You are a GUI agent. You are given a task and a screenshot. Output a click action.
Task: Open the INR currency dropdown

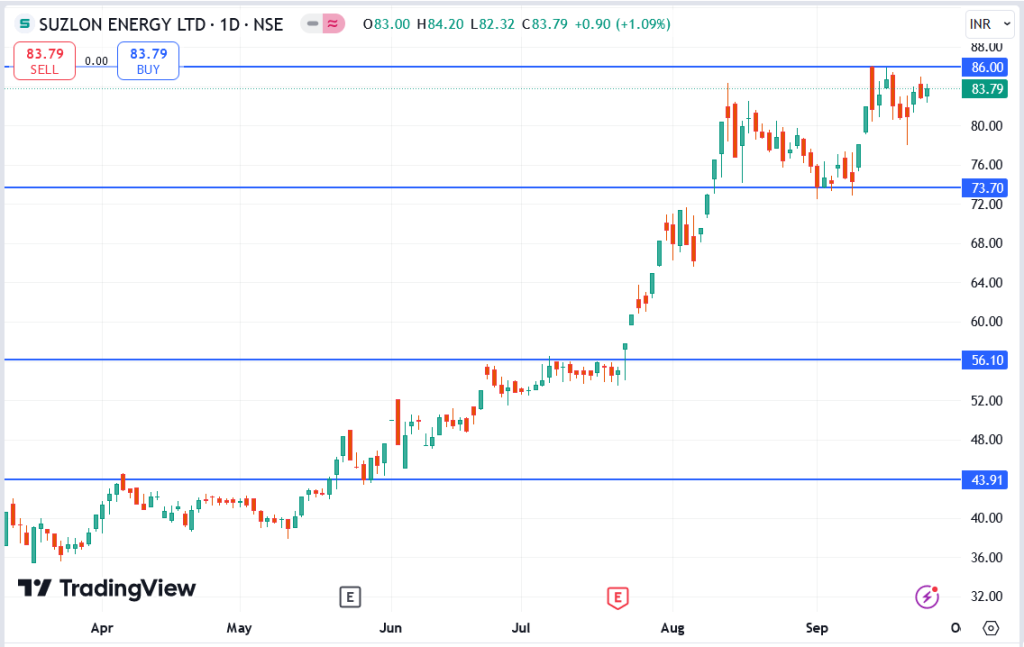989,24
